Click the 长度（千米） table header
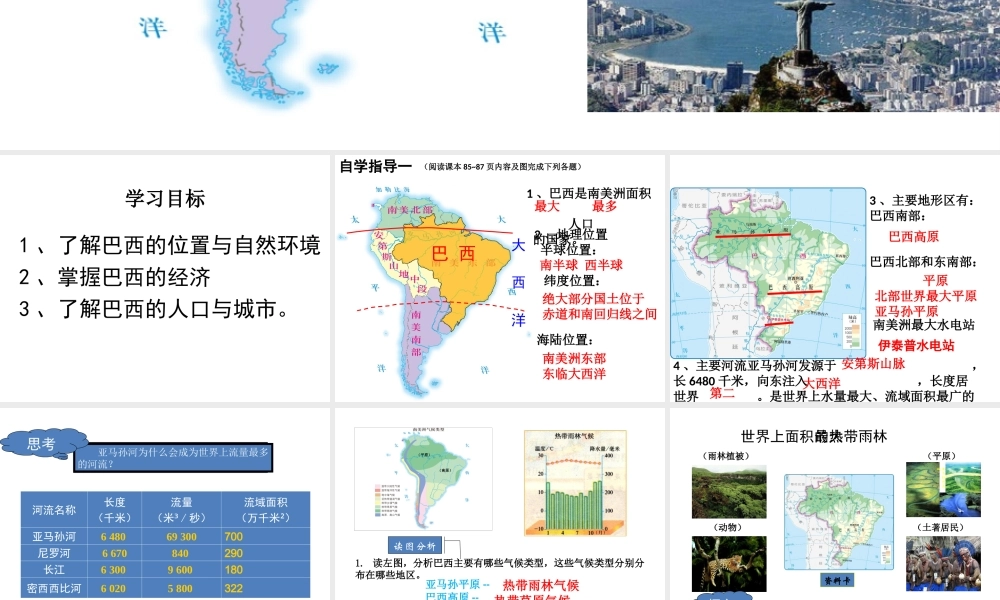The width and height of the screenshot is (1000, 600). click(x=114, y=510)
